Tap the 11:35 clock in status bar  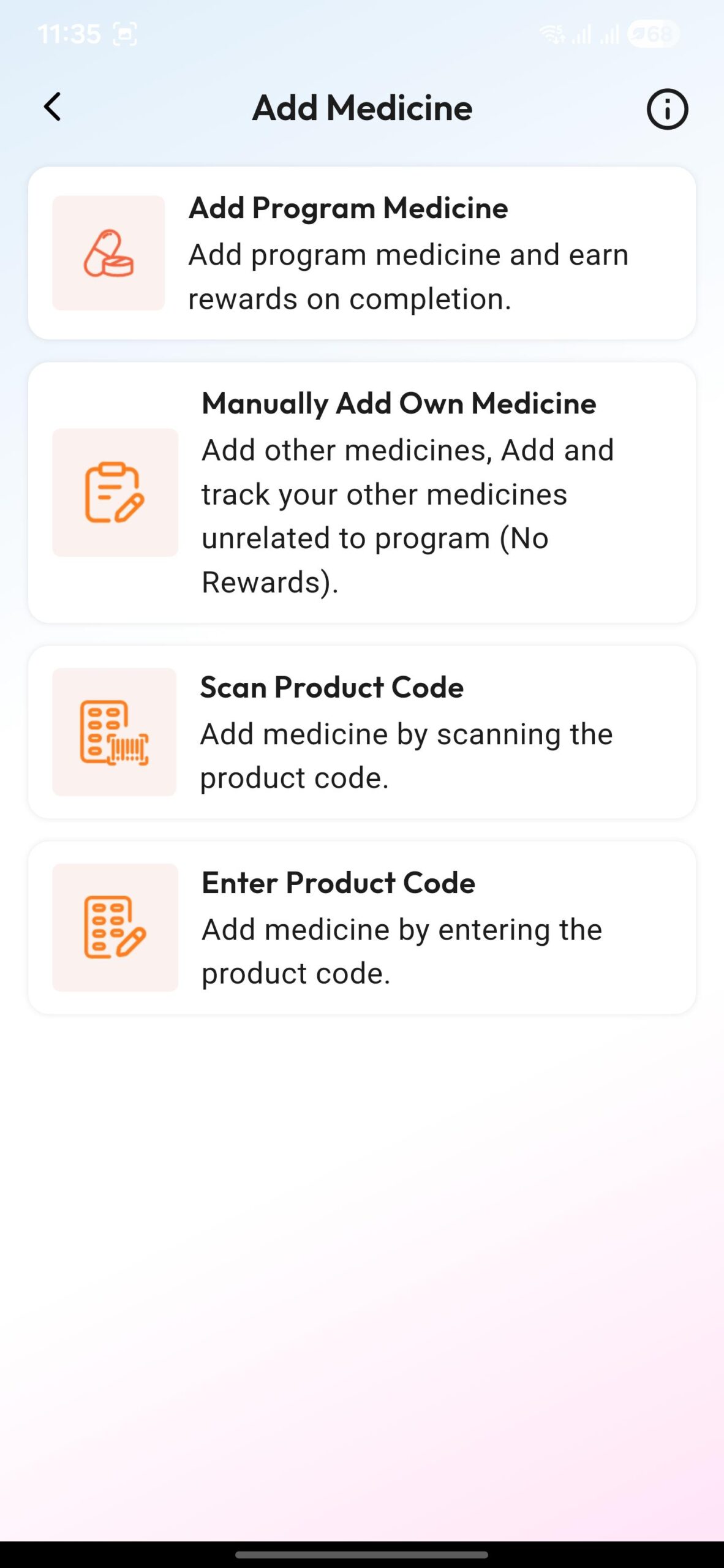[69, 34]
